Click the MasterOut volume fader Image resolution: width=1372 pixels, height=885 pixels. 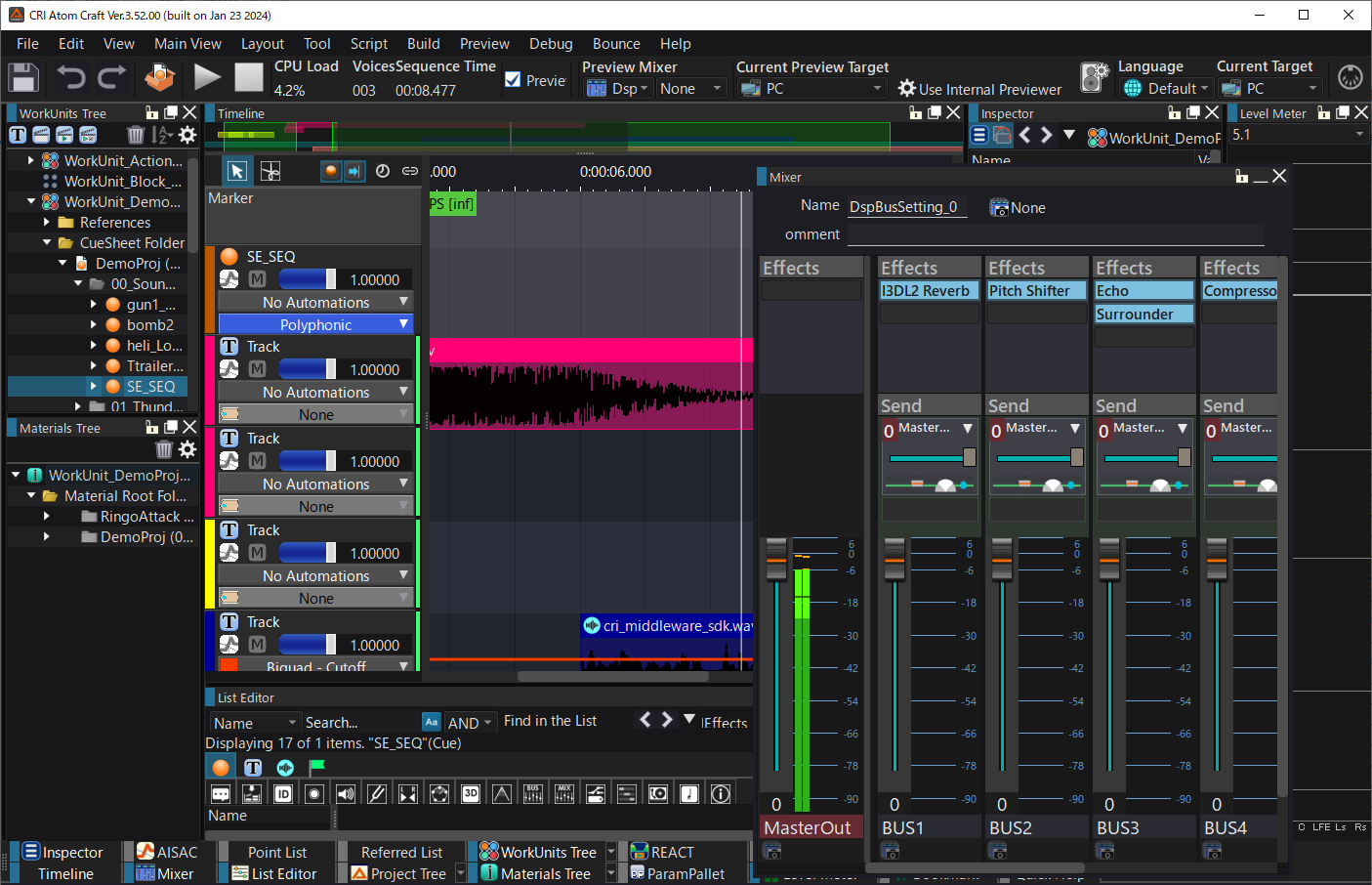(776, 558)
